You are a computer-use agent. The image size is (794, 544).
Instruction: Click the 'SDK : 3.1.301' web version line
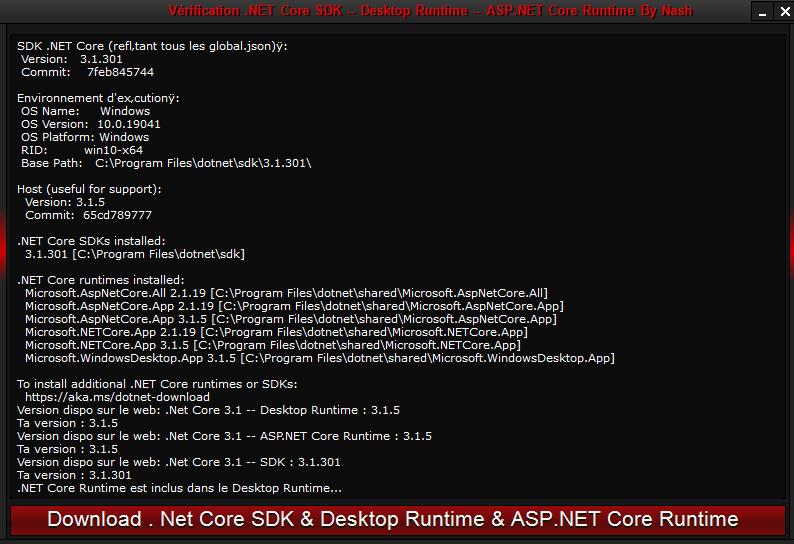[x=179, y=462]
